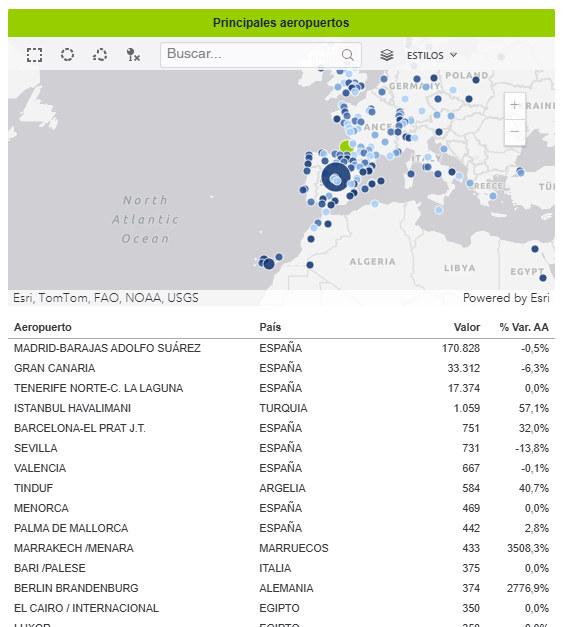This screenshot has height=627, width=563.
Task: Select the TINDUF airport row
Action: pos(282,488)
